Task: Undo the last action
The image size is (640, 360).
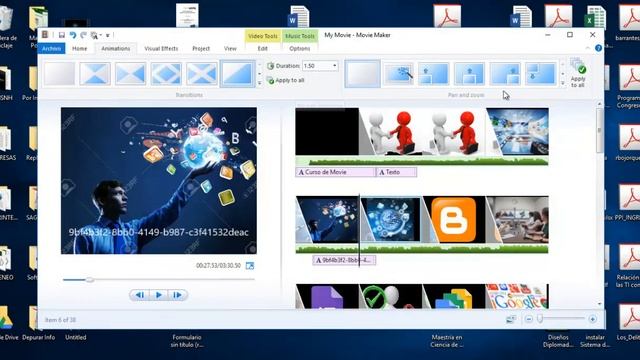Action: pos(73,36)
